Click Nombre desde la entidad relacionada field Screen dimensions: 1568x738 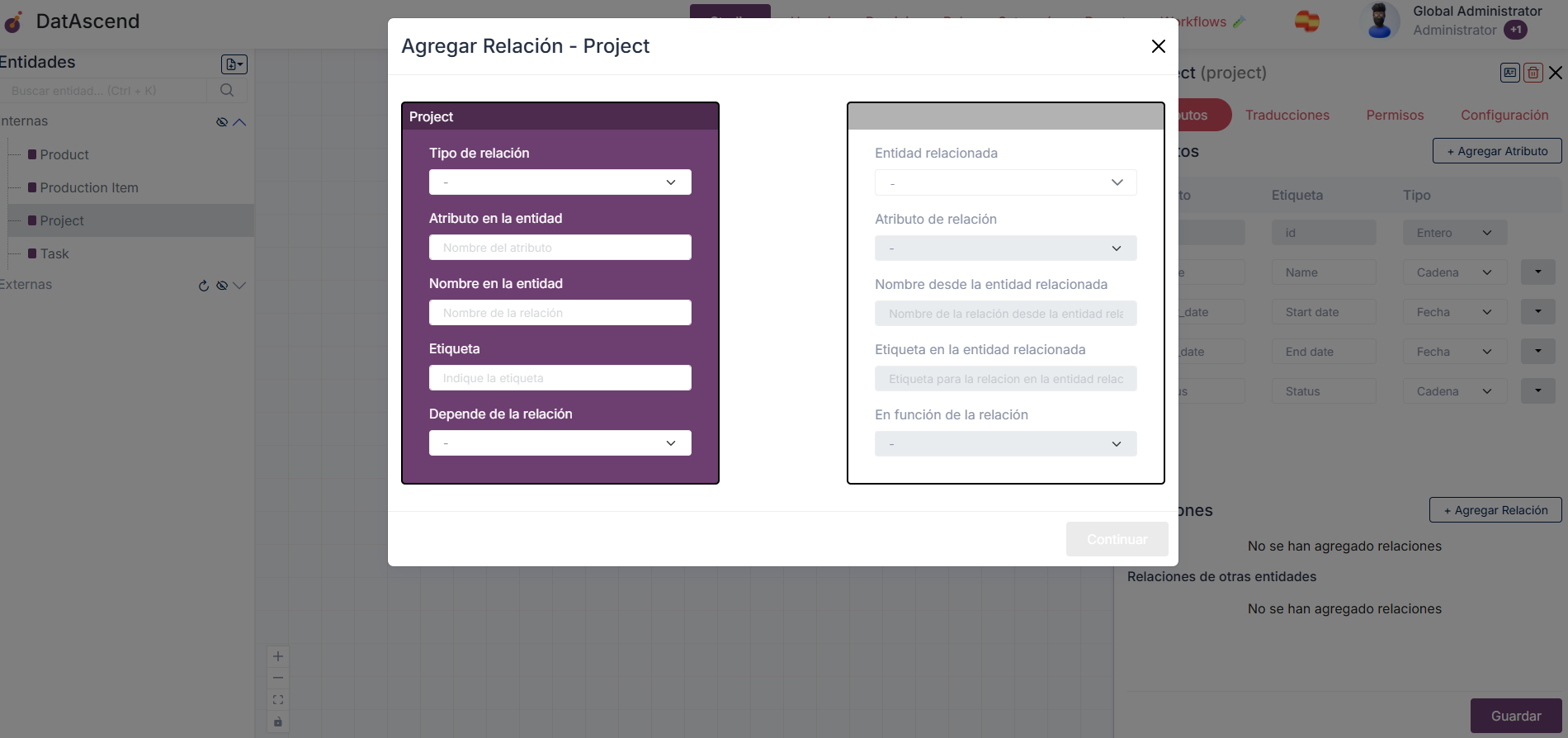click(1006, 314)
